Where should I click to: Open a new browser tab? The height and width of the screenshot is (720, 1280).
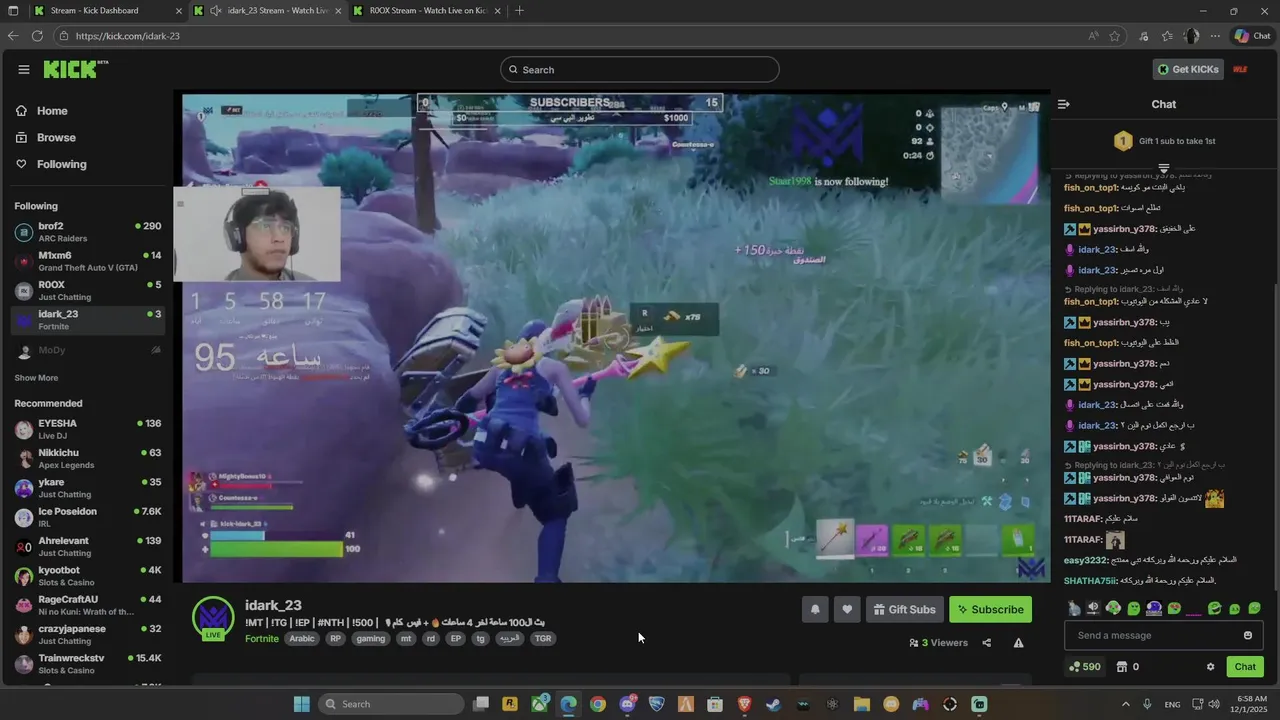pos(519,11)
